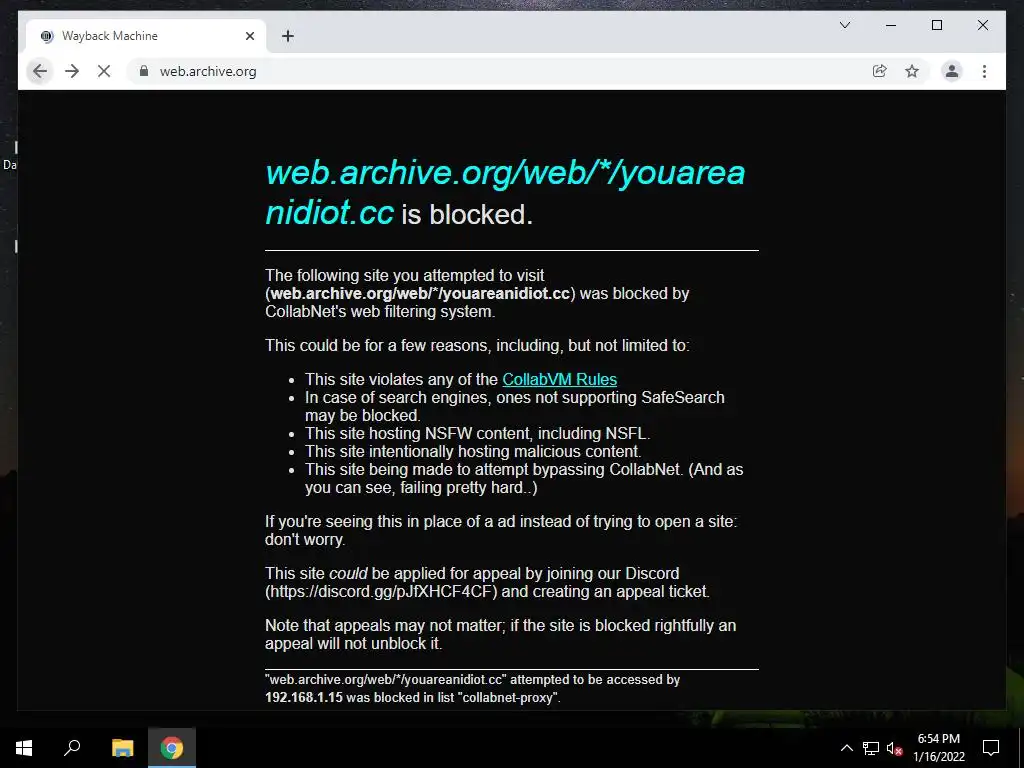Click the Chrome taskbar icon
1024x768 pixels.
pos(172,748)
